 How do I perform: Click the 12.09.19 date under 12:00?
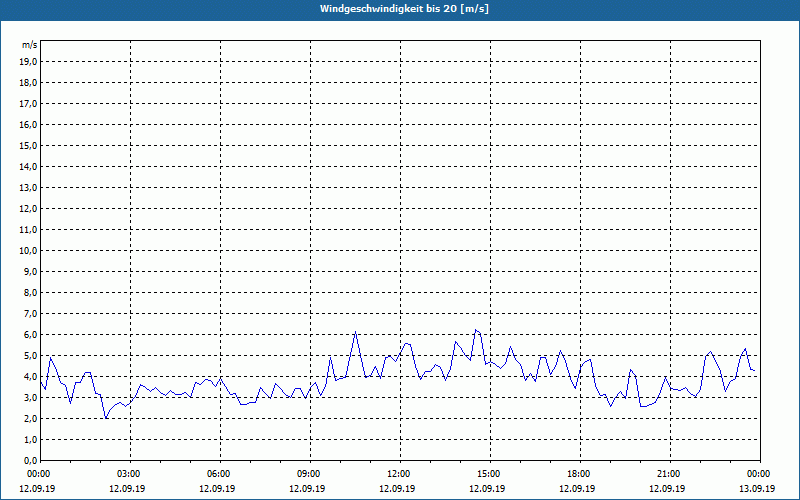click(399, 489)
